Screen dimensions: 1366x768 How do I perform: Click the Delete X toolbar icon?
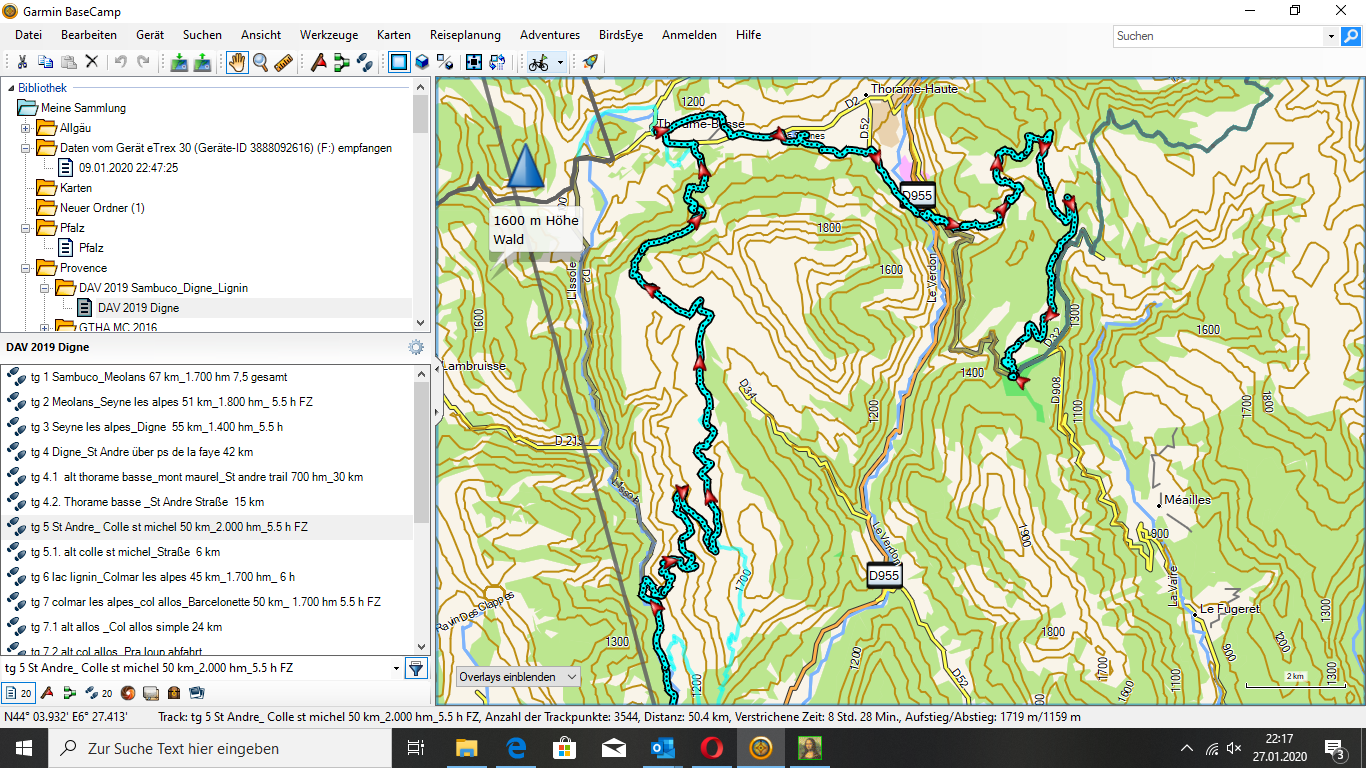[x=91, y=62]
